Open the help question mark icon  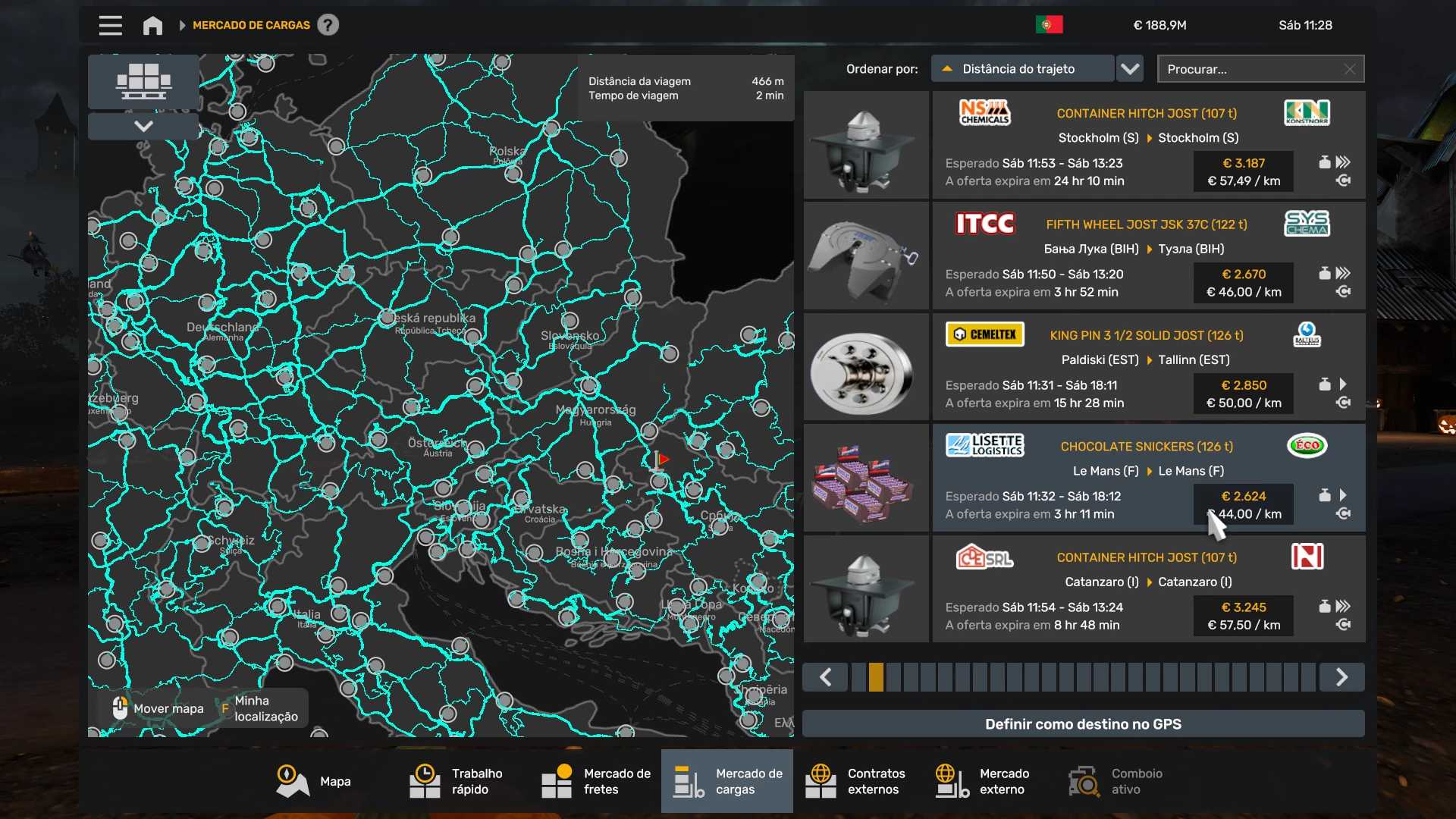(328, 25)
